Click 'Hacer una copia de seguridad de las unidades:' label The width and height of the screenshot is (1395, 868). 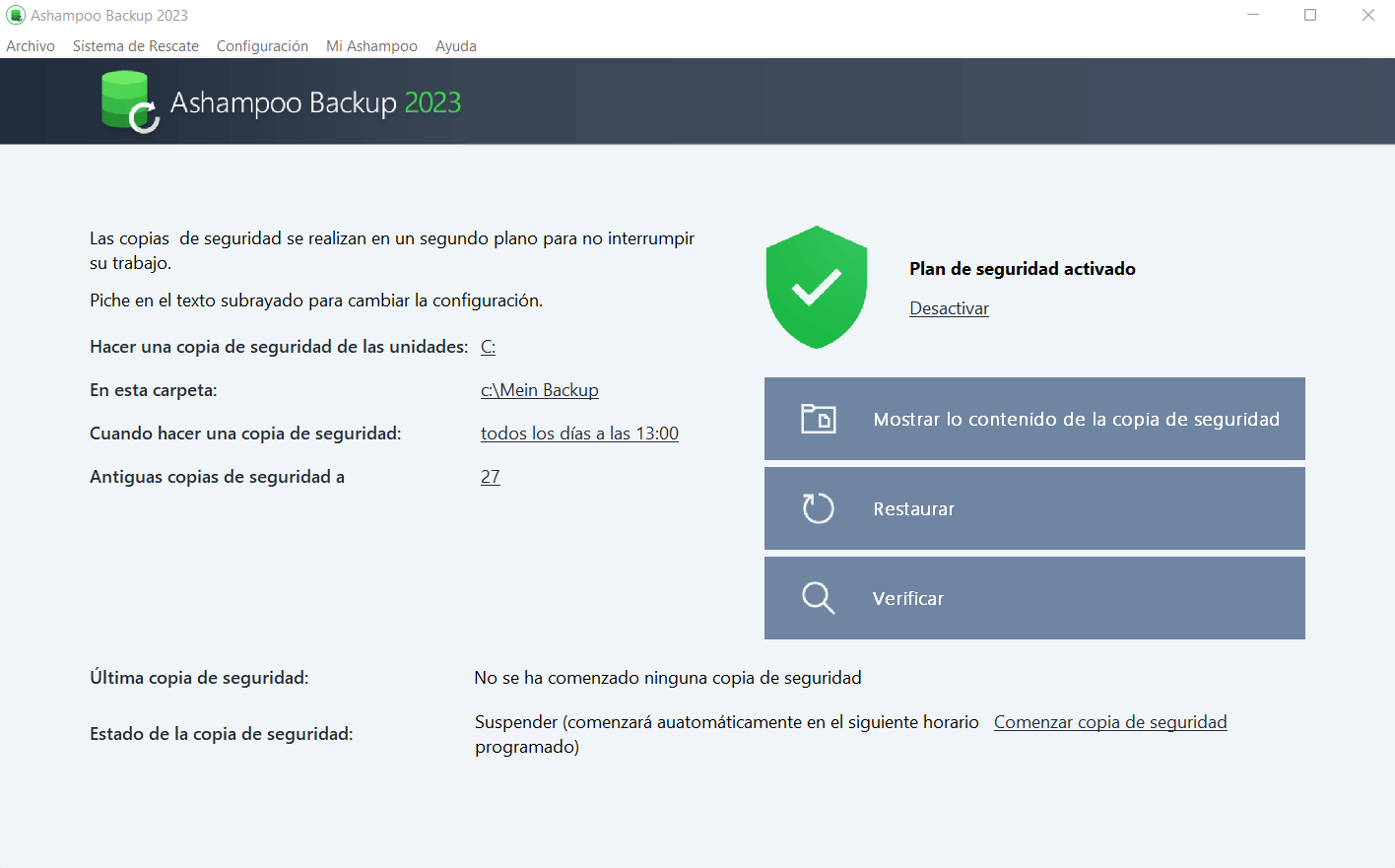279,347
